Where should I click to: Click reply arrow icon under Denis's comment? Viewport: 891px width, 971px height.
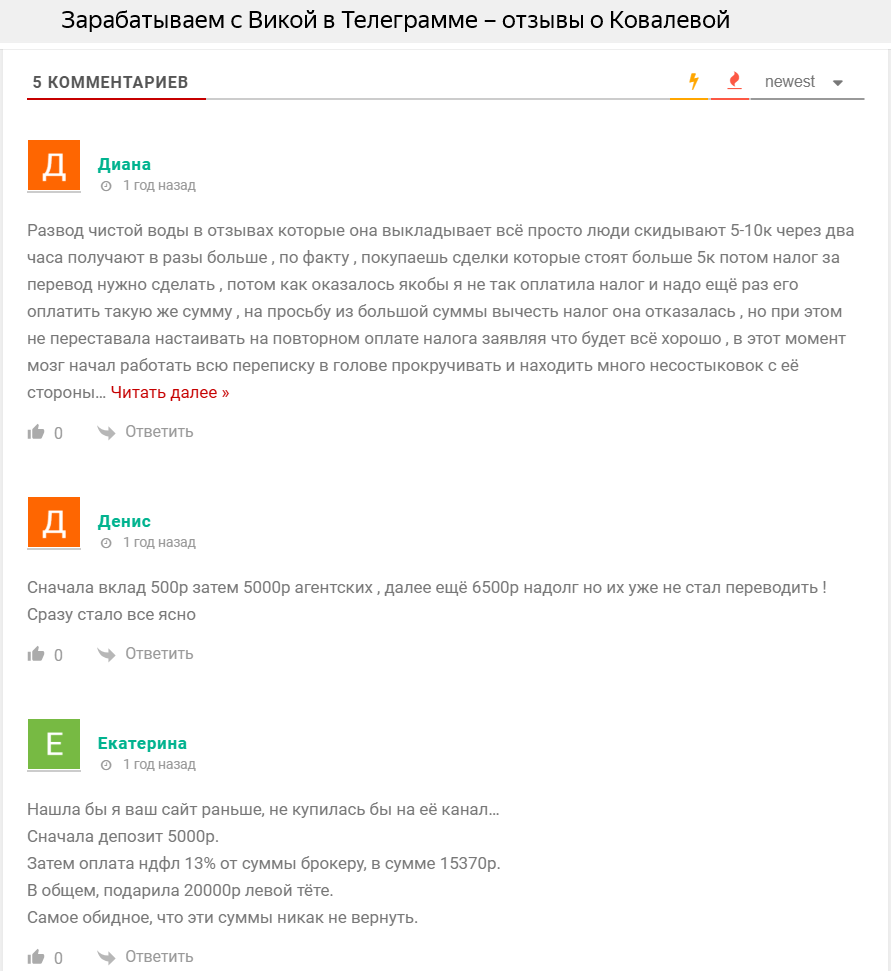click(x=106, y=654)
